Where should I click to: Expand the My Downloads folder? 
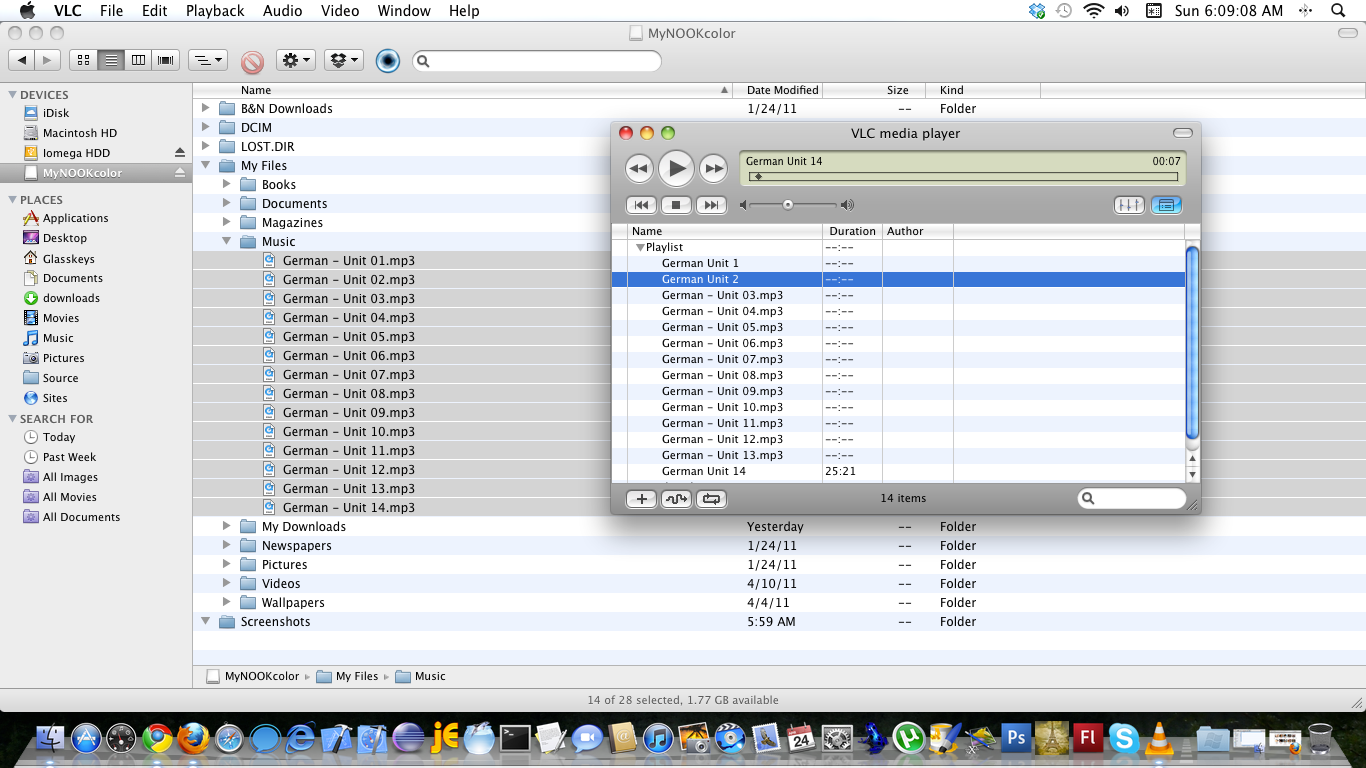(x=227, y=527)
